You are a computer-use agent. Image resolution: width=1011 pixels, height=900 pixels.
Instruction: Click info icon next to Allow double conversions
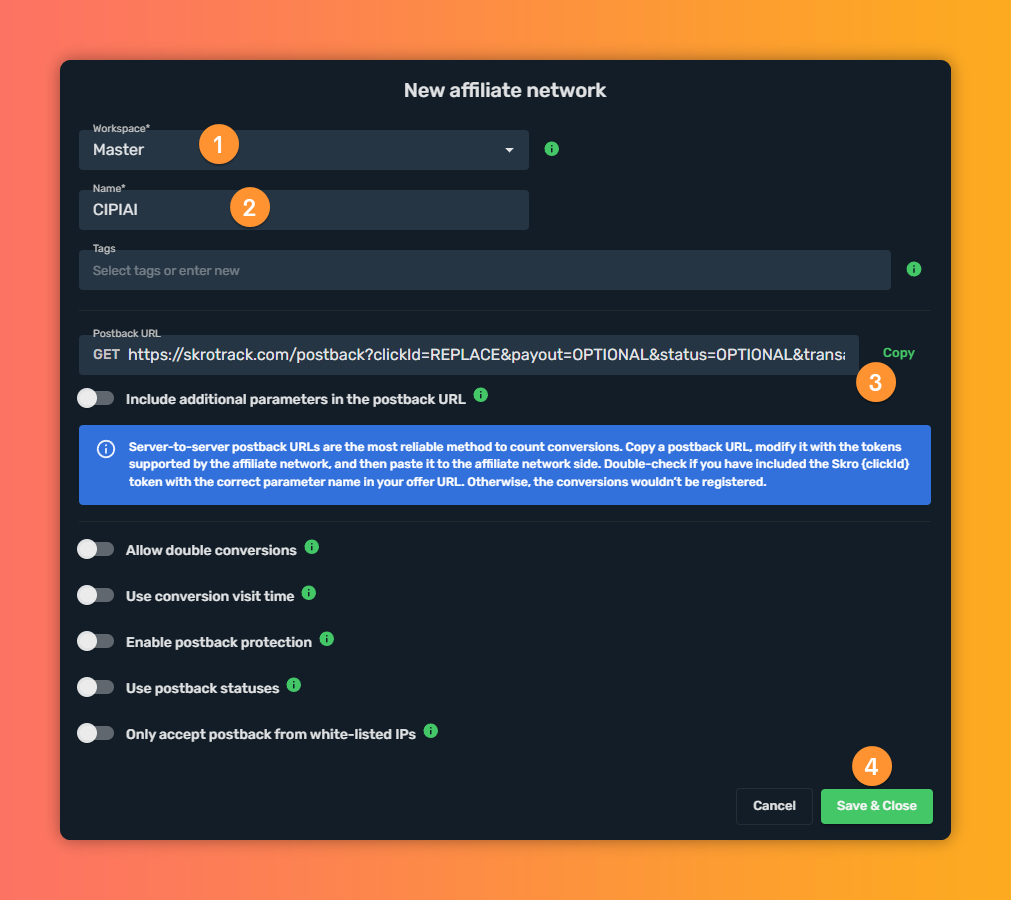coord(311,547)
